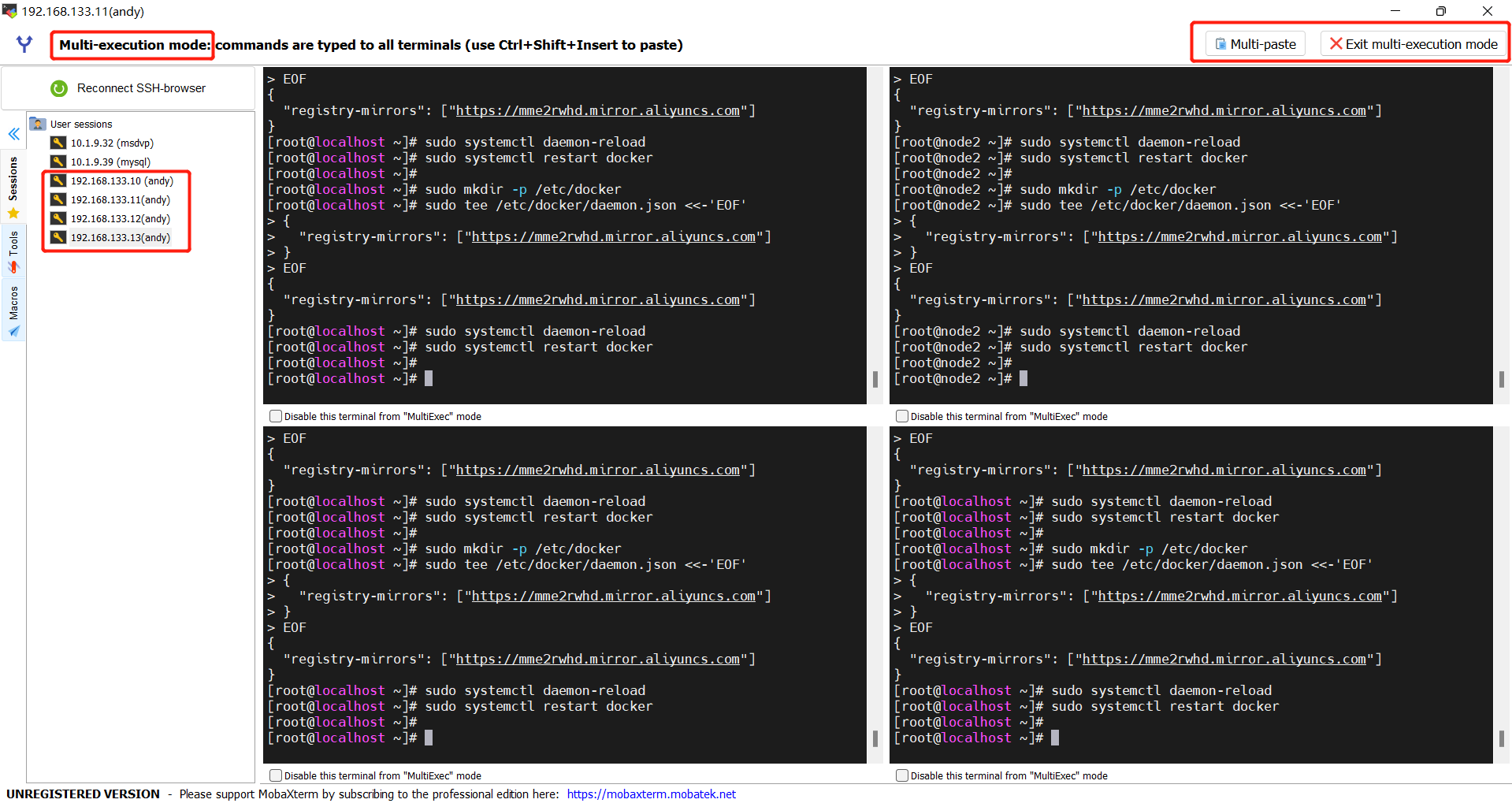Click SSH icon of 192.168.133.10 session
This screenshot has width=1512, height=803.
[58, 180]
